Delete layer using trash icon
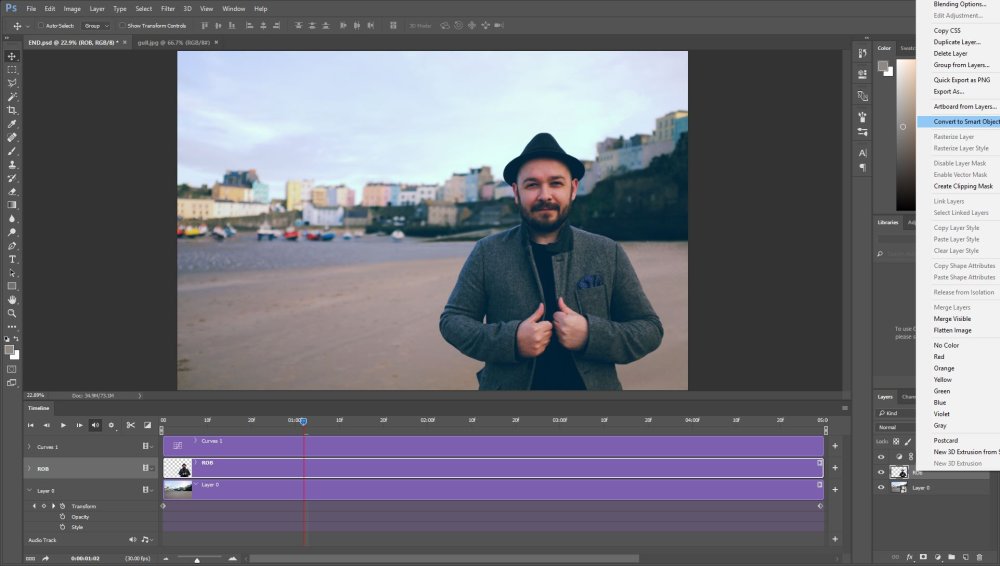This screenshot has height=566, width=1000. tap(980, 557)
